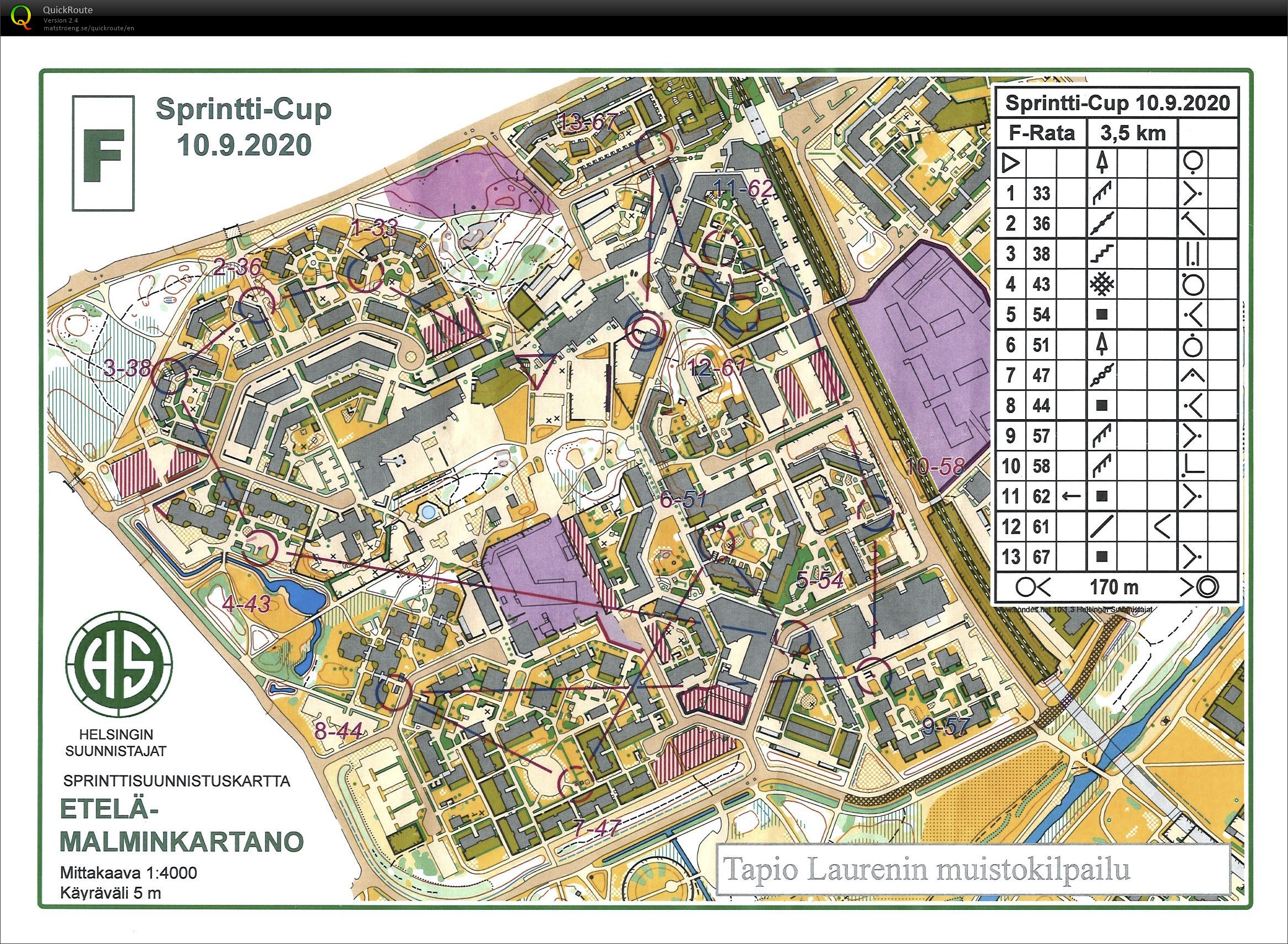
Task: Click the left arrow in table row 11
Action: click(1070, 496)
